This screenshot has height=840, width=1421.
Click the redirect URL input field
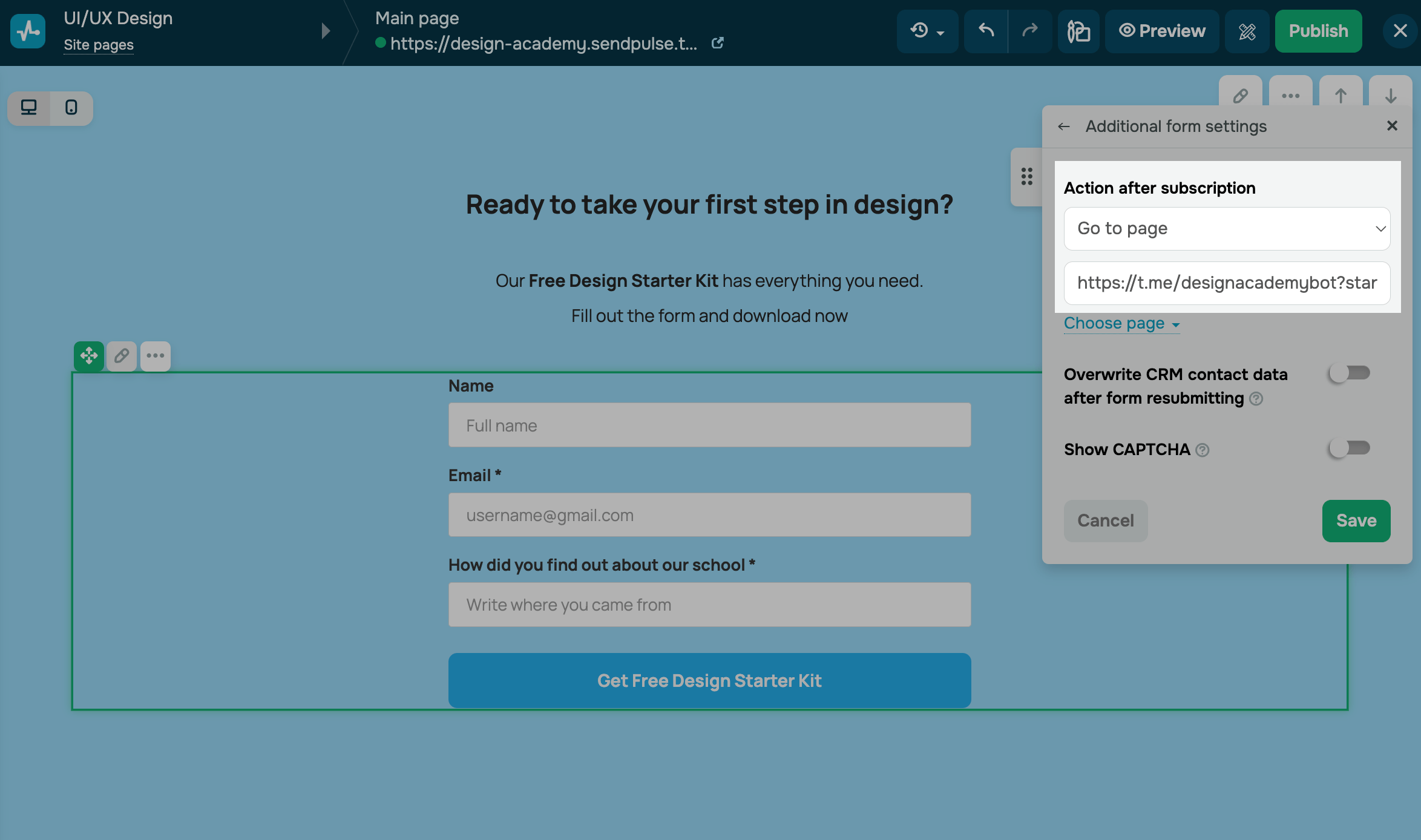click(1227, 283)
